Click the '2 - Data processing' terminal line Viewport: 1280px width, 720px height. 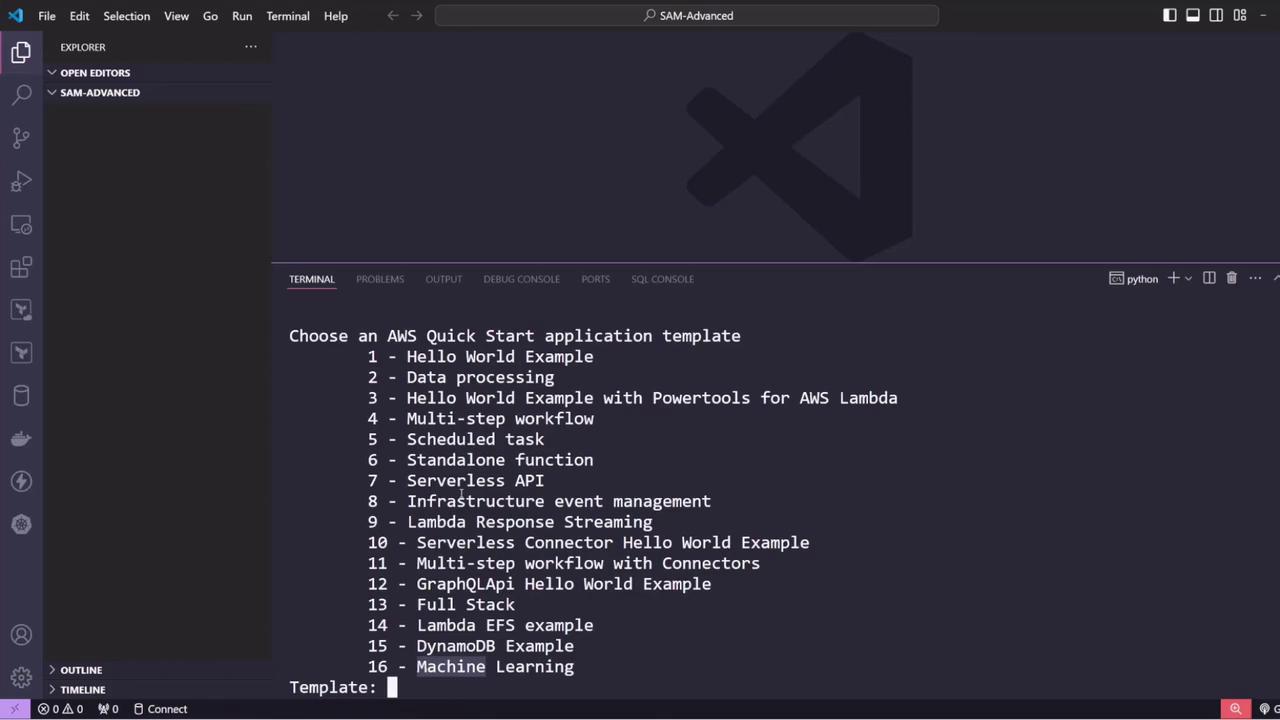coord(461,378)
